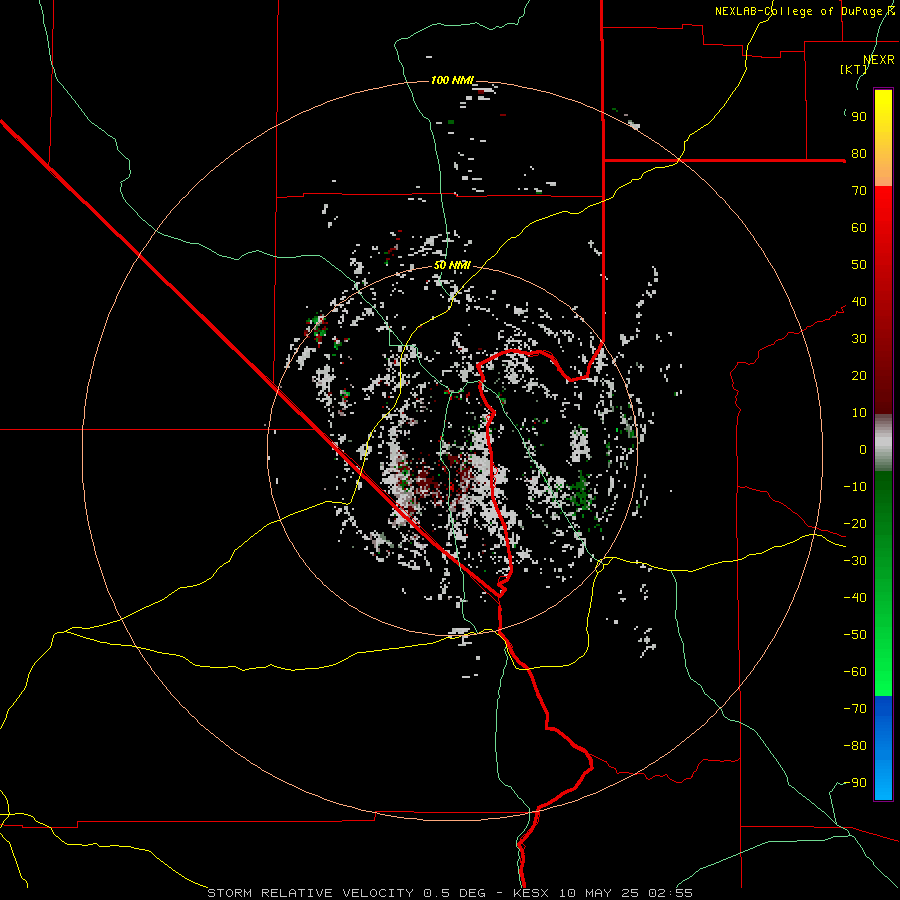Click the Storm Relative Velocity KESX caption
Image resolution: width=900 pixels, height=900 pixels.
coord(450,893)
